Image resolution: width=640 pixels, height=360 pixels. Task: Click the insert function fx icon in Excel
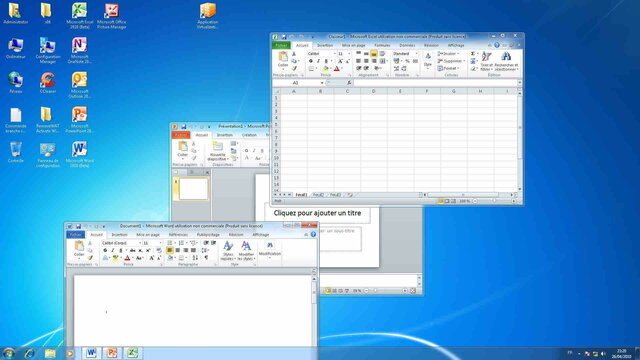(349, 83)
